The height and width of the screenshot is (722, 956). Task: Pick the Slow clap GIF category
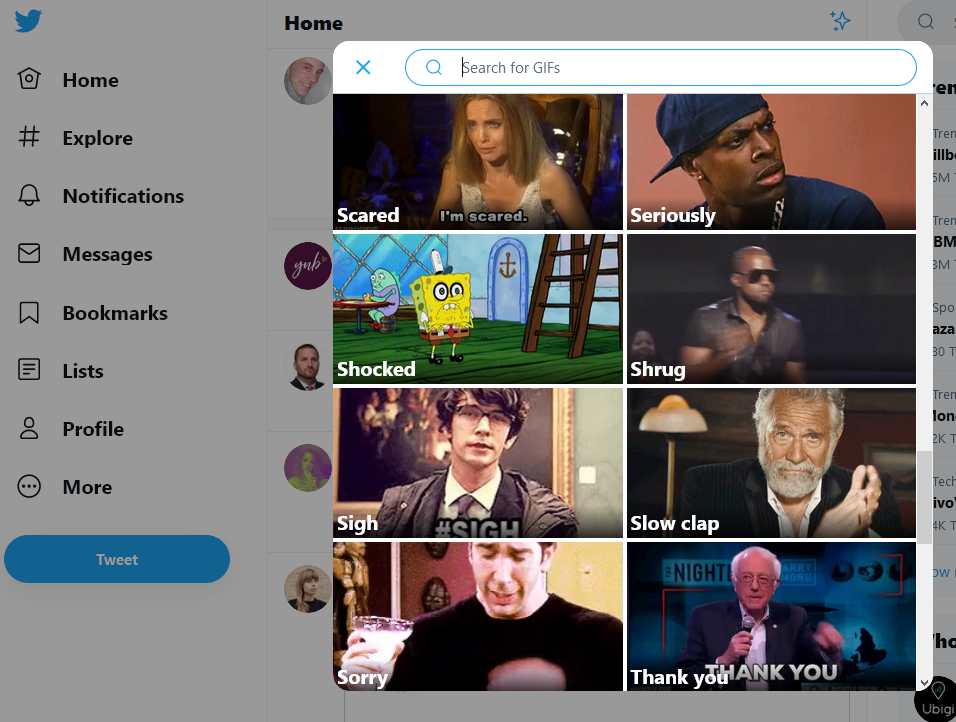(x=771, y=463)
